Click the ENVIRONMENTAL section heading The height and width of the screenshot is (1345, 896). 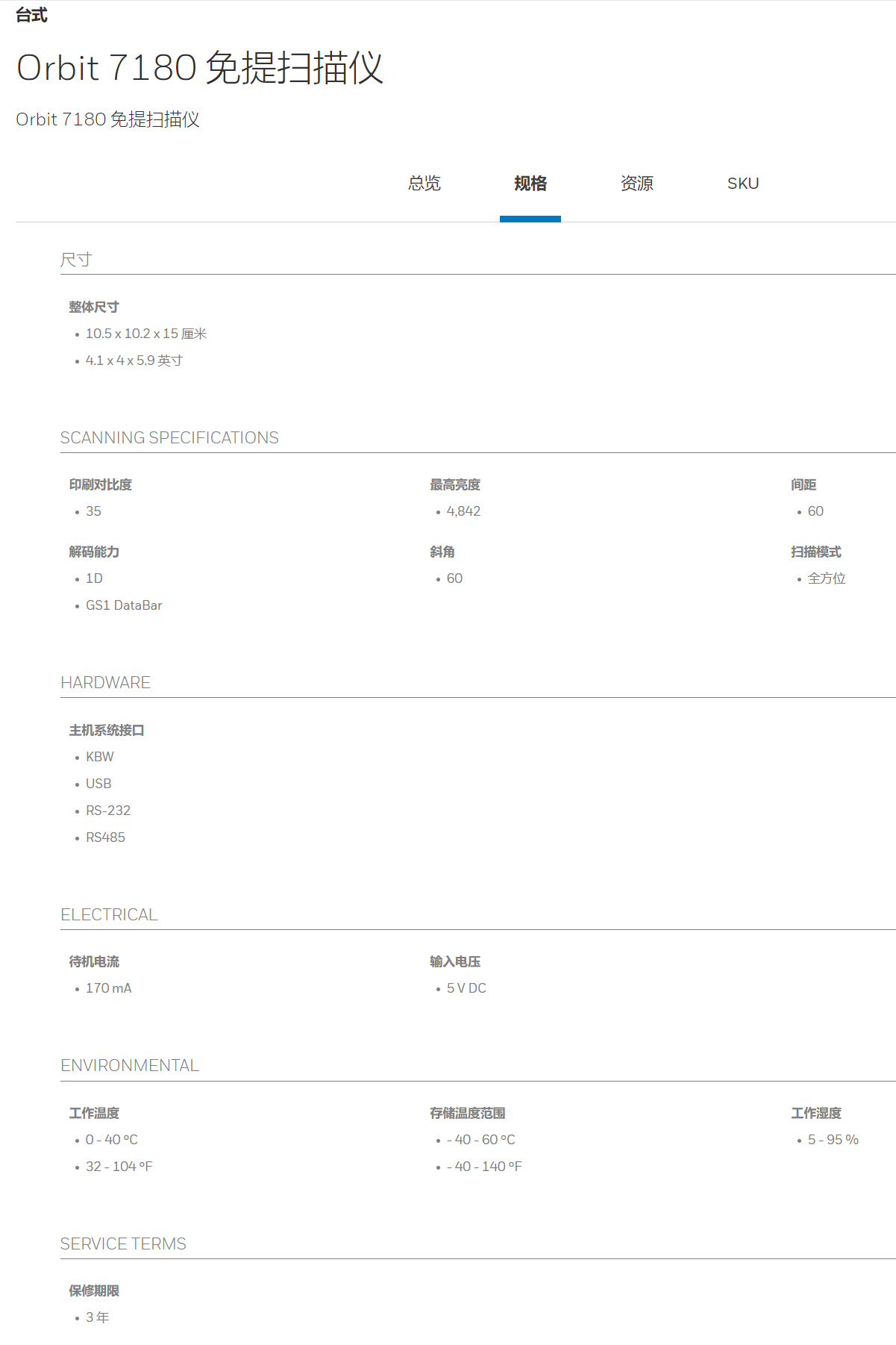pos(130,1066)
